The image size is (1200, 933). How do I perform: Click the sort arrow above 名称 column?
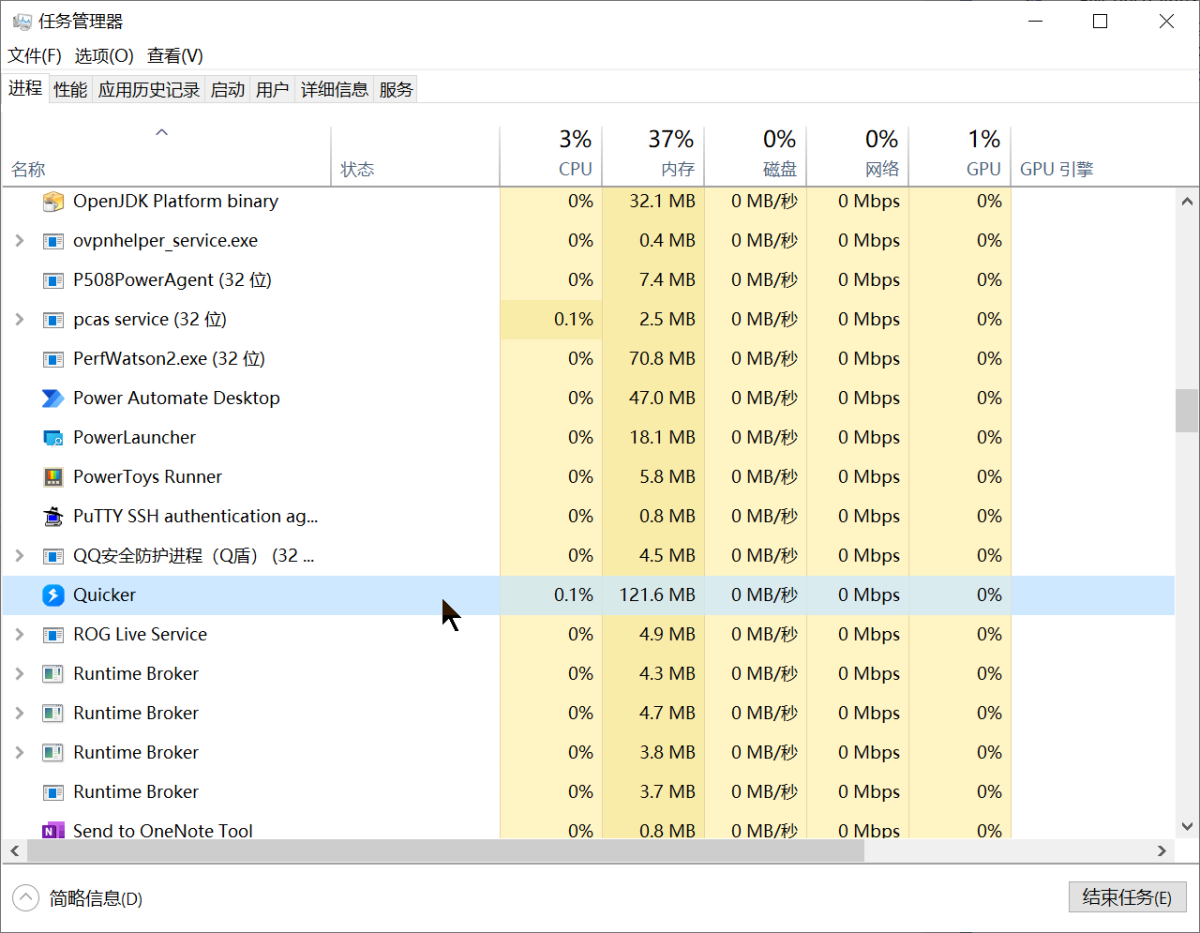(x=162, y=132)
